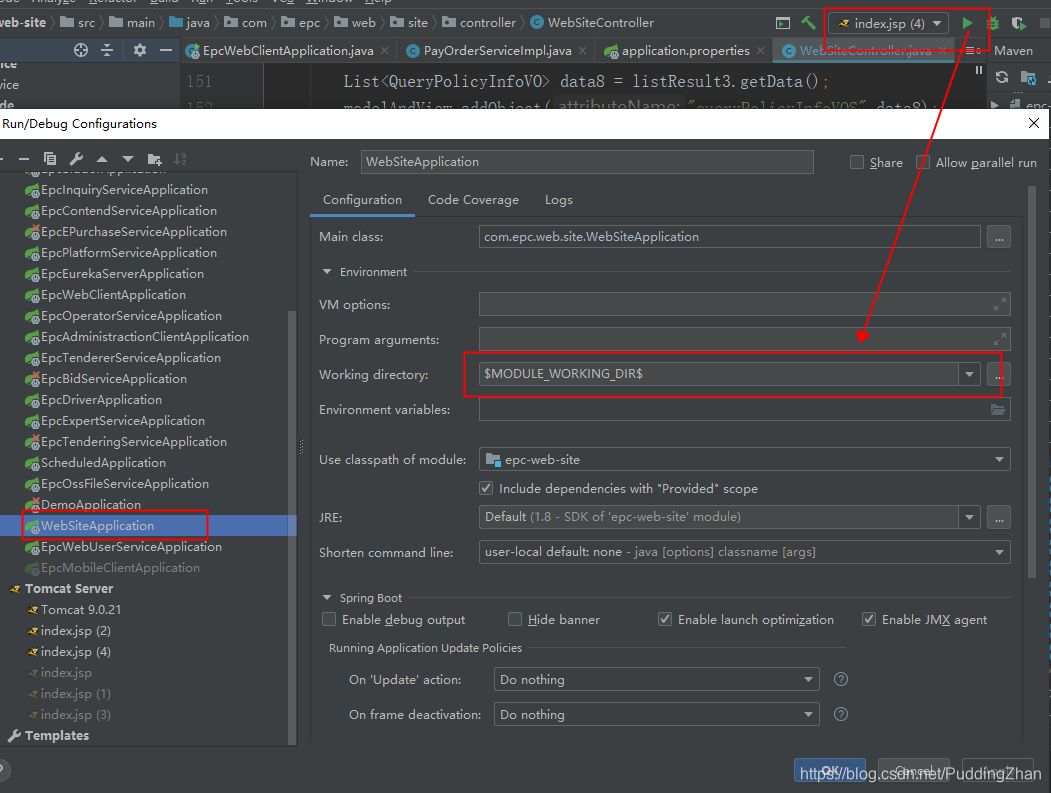Toggle Enable JMX agent checkbox

pos(869,619)
